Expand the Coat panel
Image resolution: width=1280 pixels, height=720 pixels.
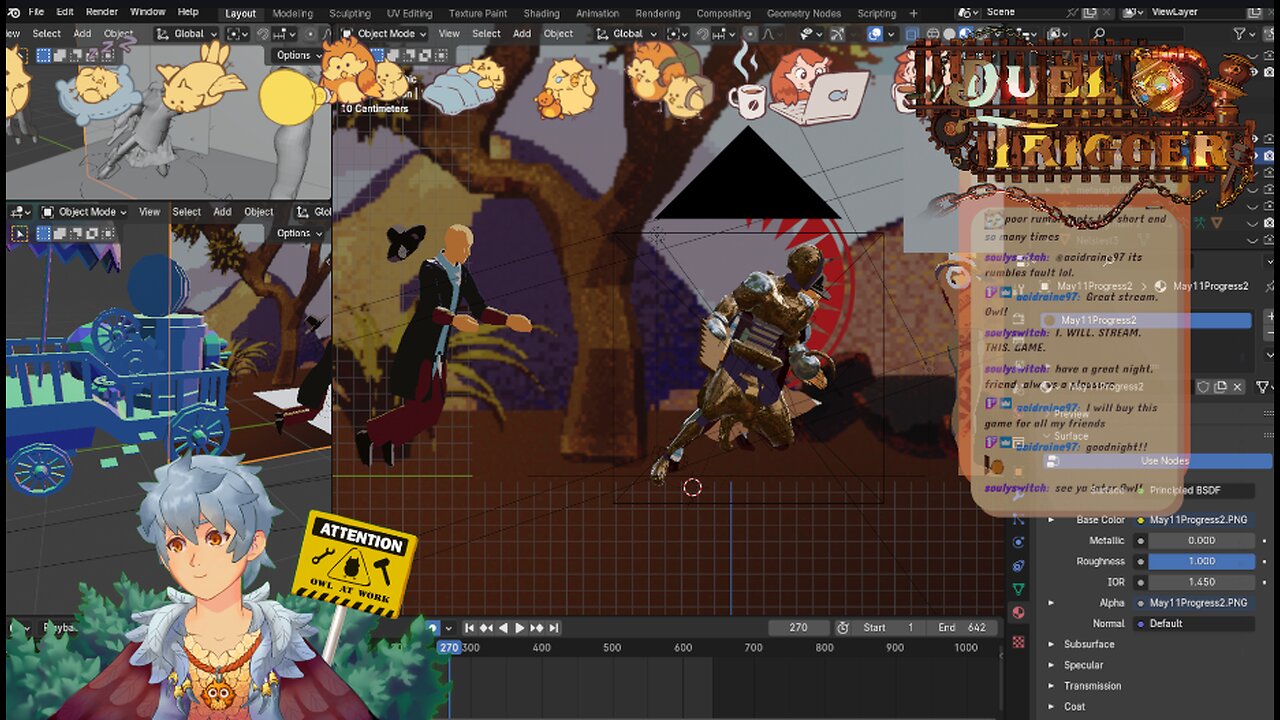click(x=1074, y=707)
